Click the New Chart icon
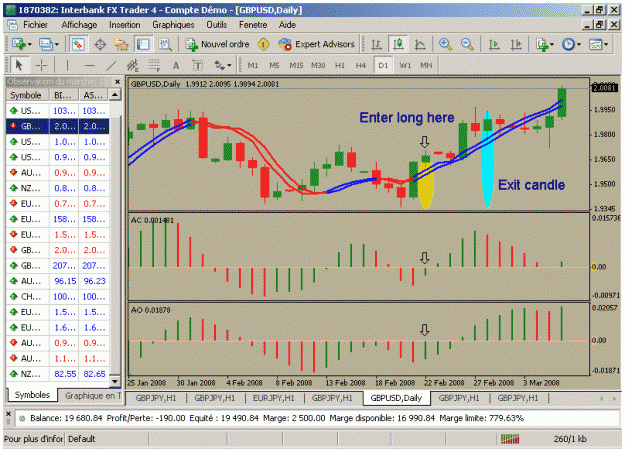 click(18, 44)
